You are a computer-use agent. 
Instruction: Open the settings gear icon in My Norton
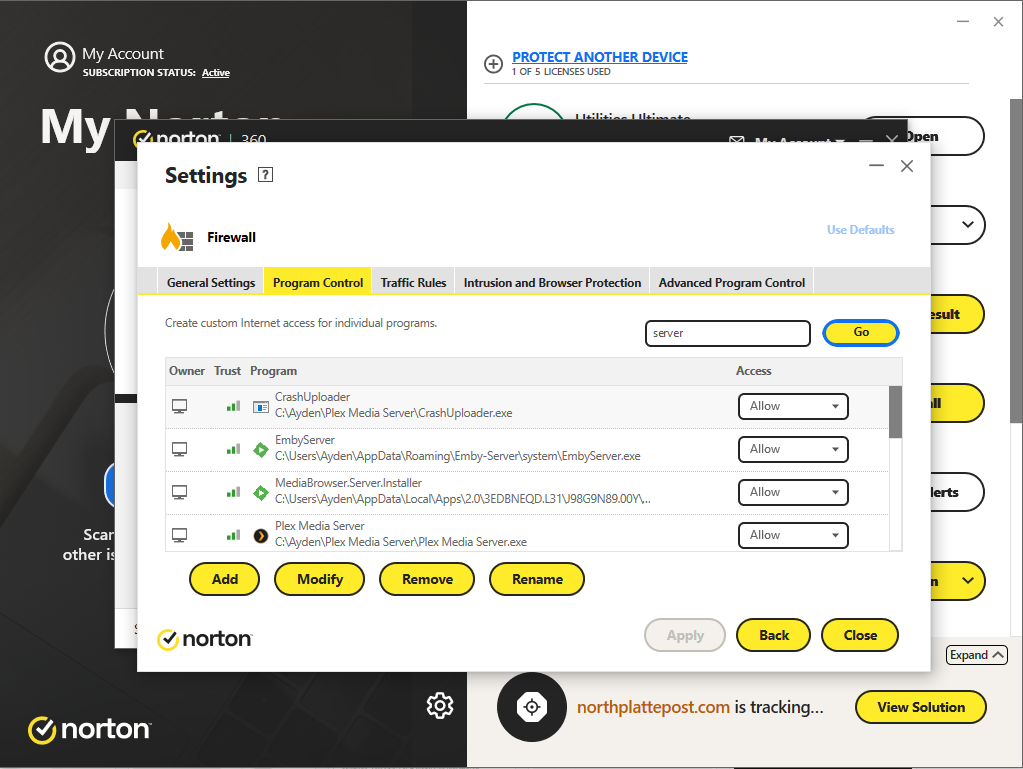(x=440, y=705)
